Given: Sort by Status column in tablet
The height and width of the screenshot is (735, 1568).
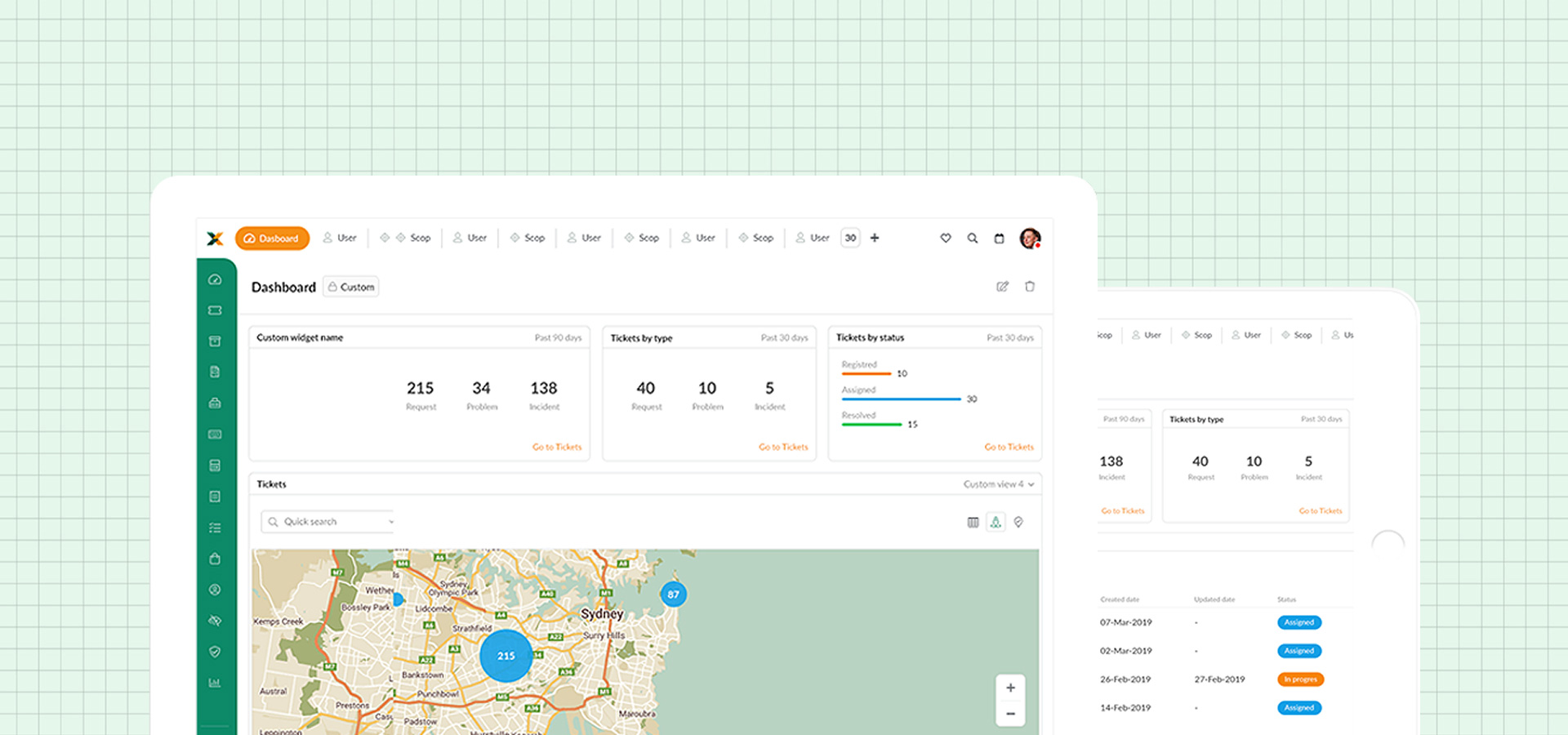Looking at the screenshot, I should [1287, 599].
